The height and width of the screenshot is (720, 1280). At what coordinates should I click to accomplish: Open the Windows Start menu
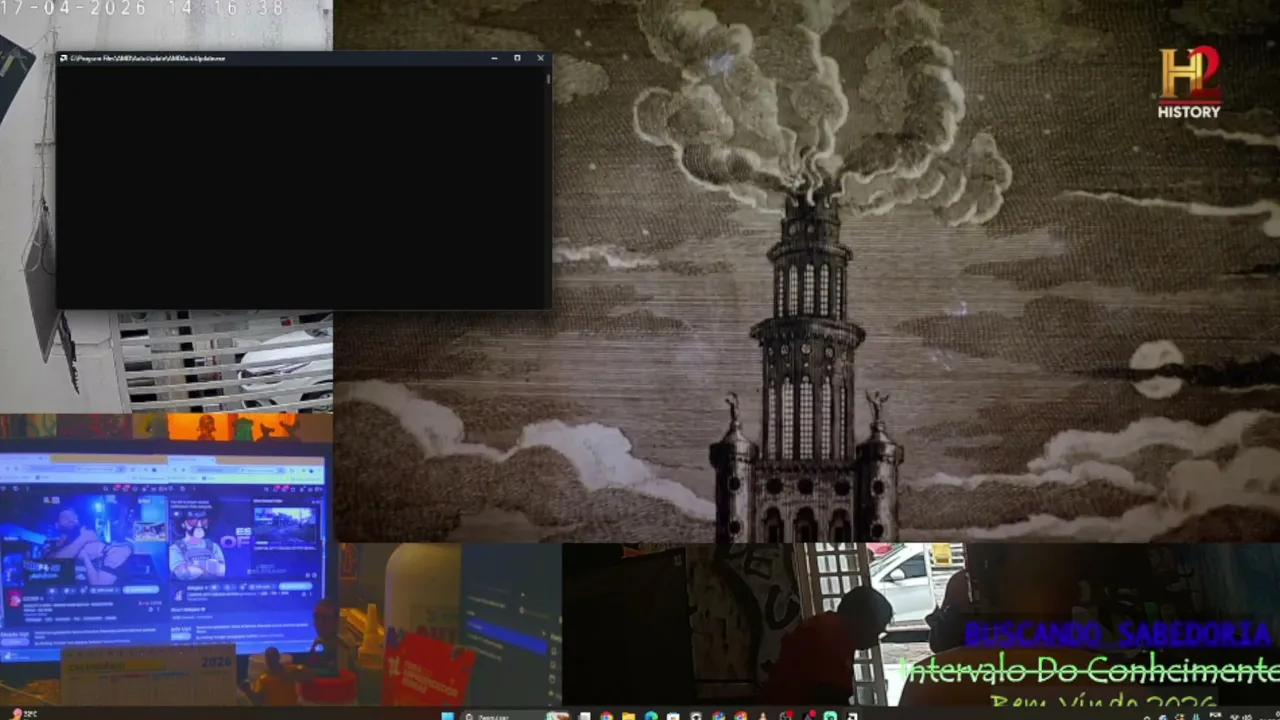click(x=447, y=715)
